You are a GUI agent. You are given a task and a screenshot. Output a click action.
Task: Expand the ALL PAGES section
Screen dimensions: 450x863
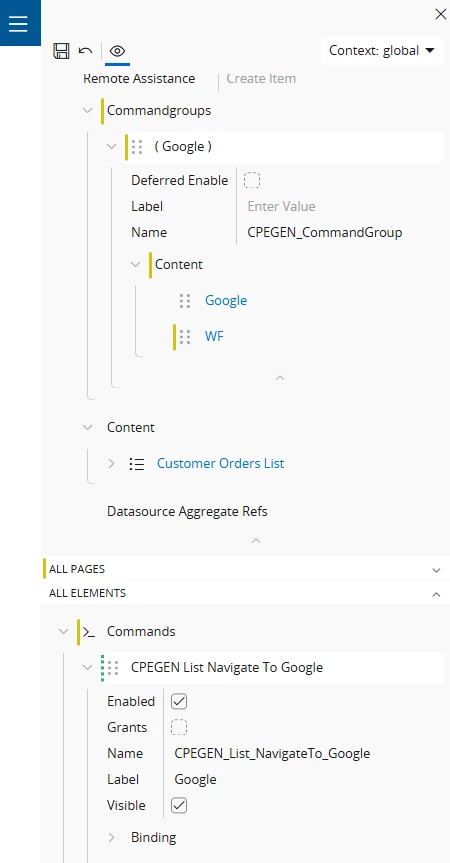(436, 570)
